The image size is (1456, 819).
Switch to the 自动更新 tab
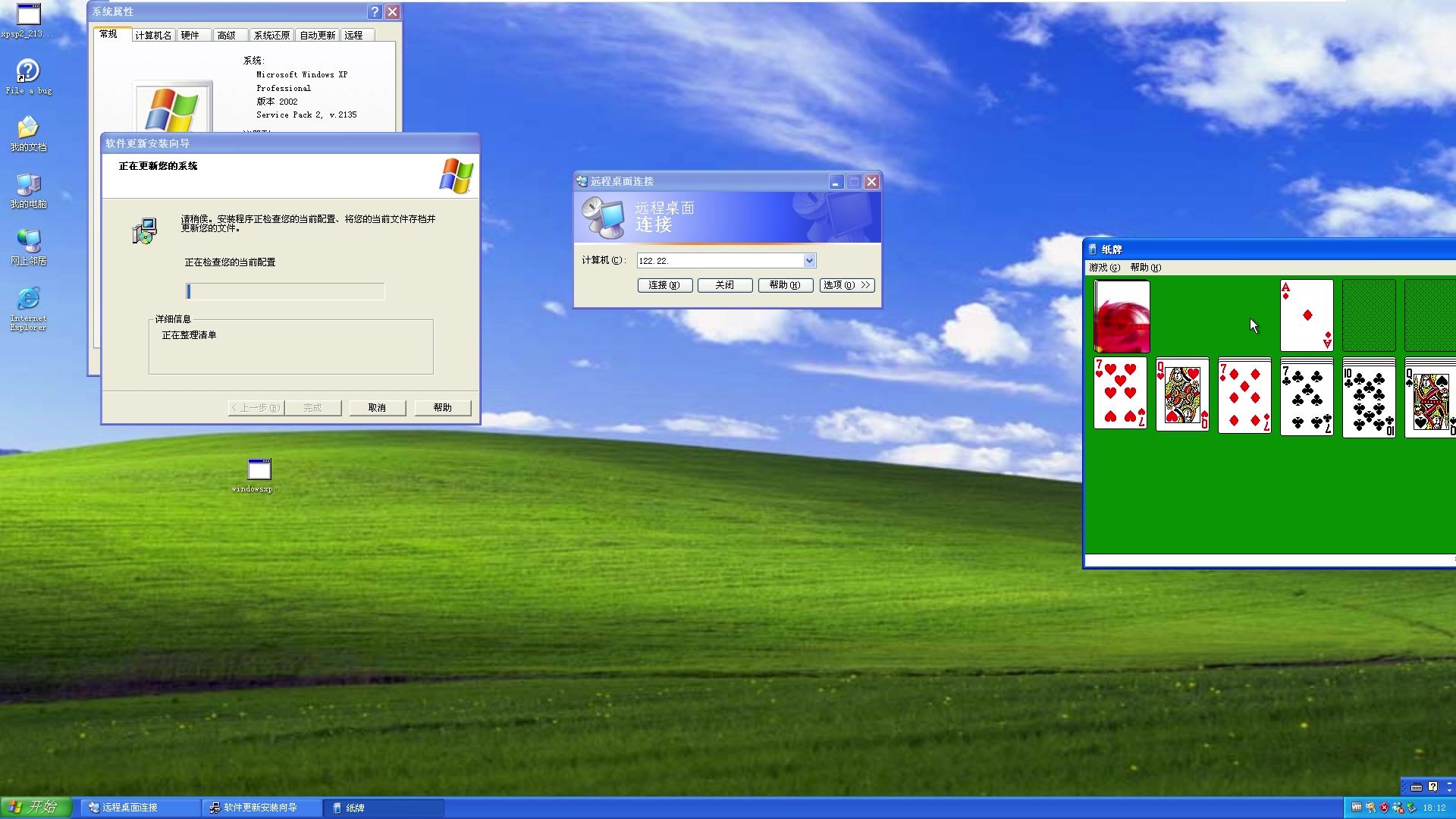point(317,36)
